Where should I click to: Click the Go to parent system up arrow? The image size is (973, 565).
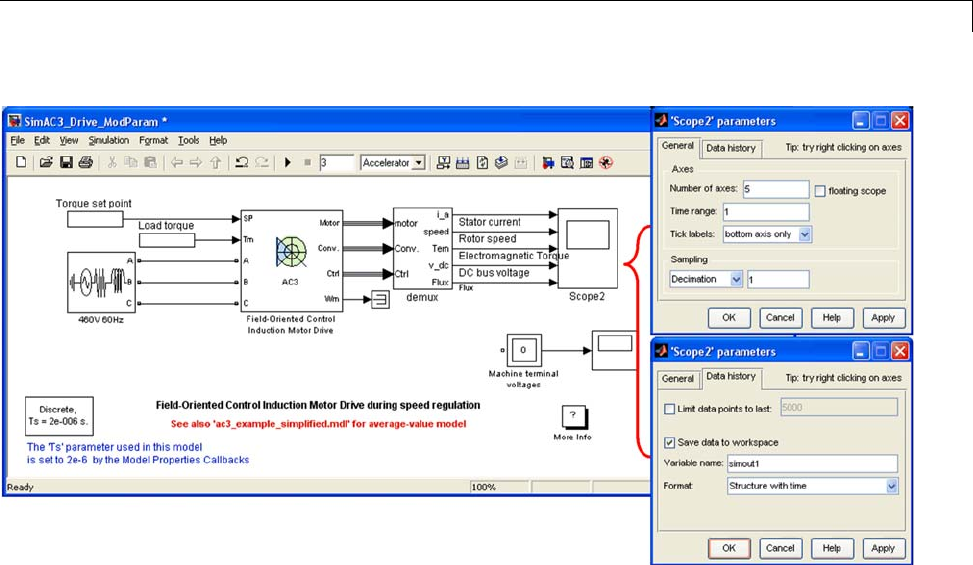click(x=215, y=162)
